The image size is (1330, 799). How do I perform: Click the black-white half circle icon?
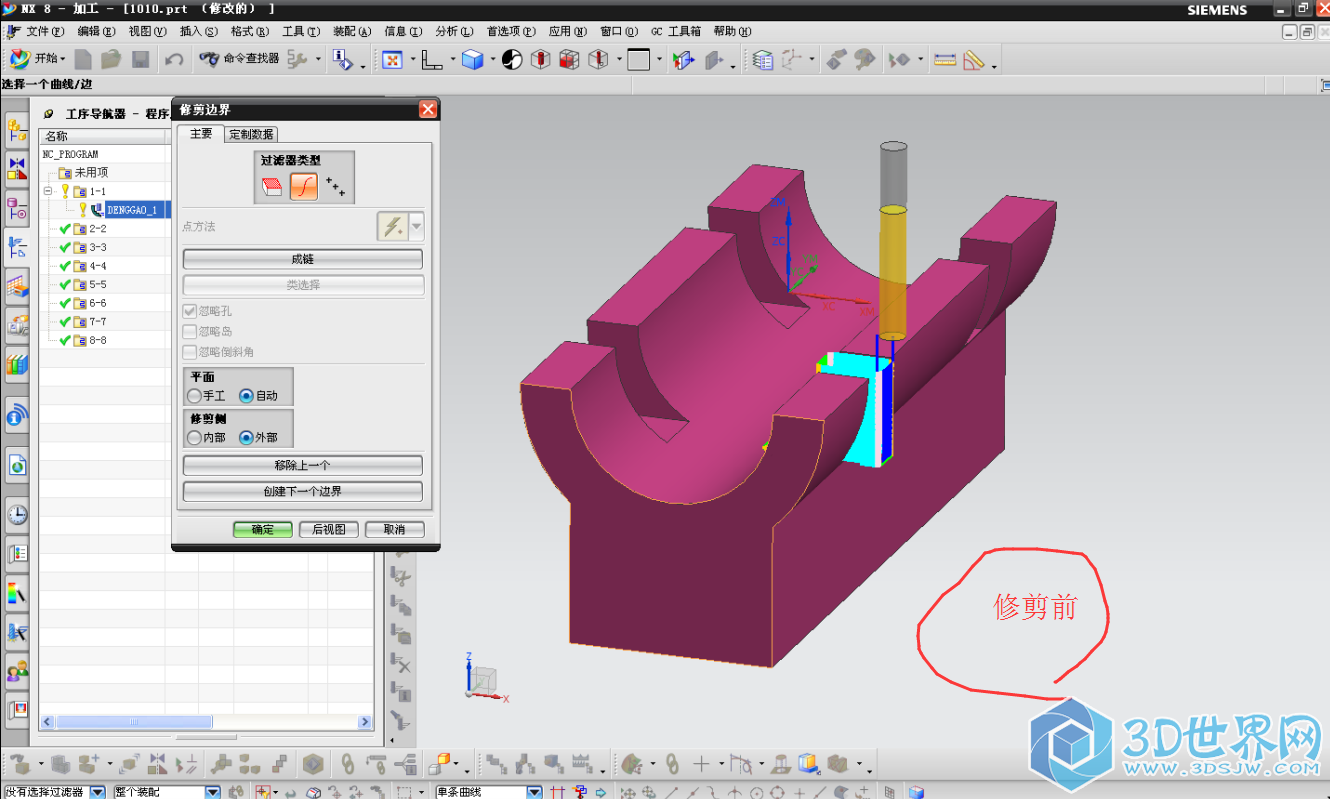512,60
